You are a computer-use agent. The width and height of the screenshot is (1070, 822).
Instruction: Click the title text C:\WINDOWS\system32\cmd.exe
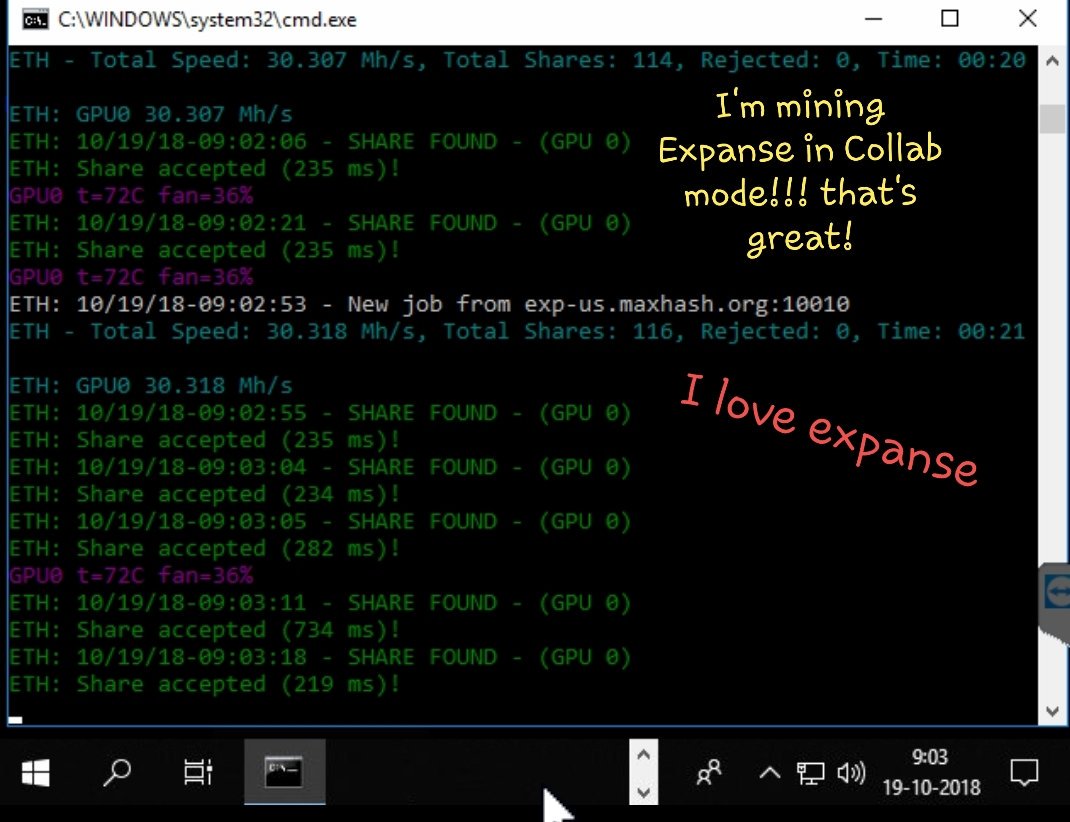[x=207, y=20]
